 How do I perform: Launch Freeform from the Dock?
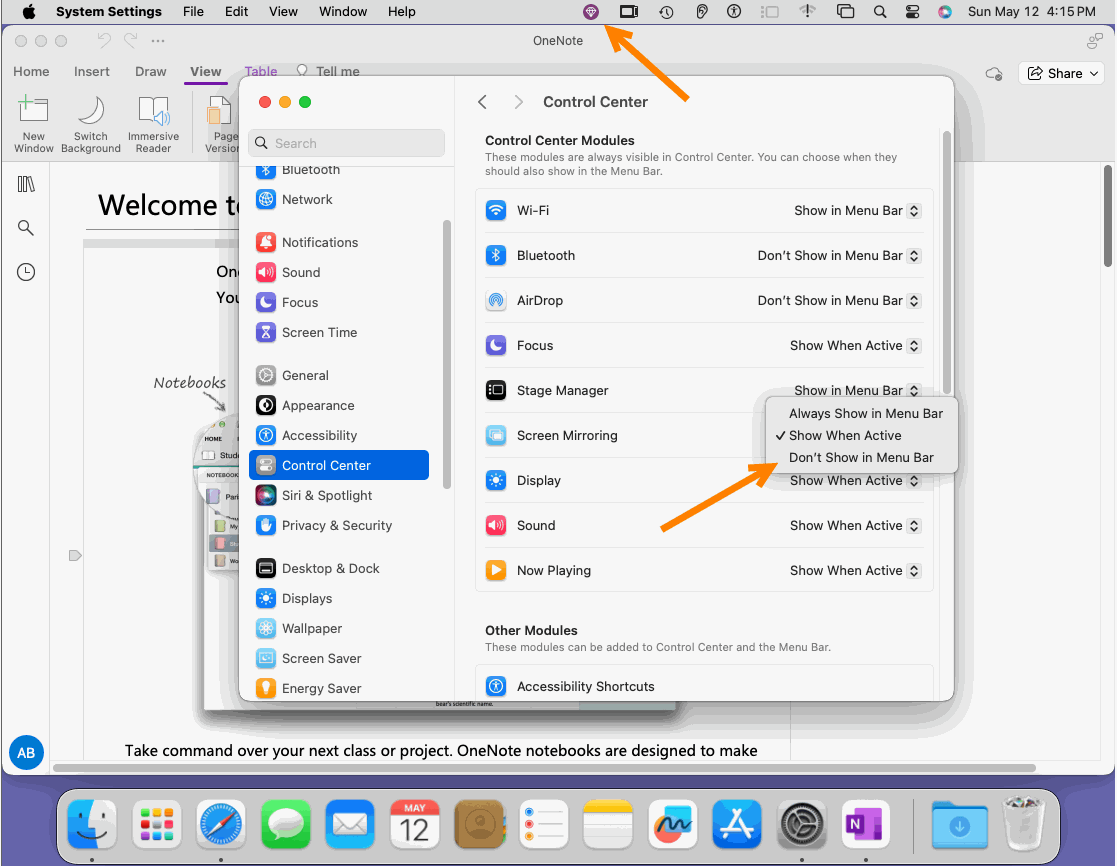(673, 824)
